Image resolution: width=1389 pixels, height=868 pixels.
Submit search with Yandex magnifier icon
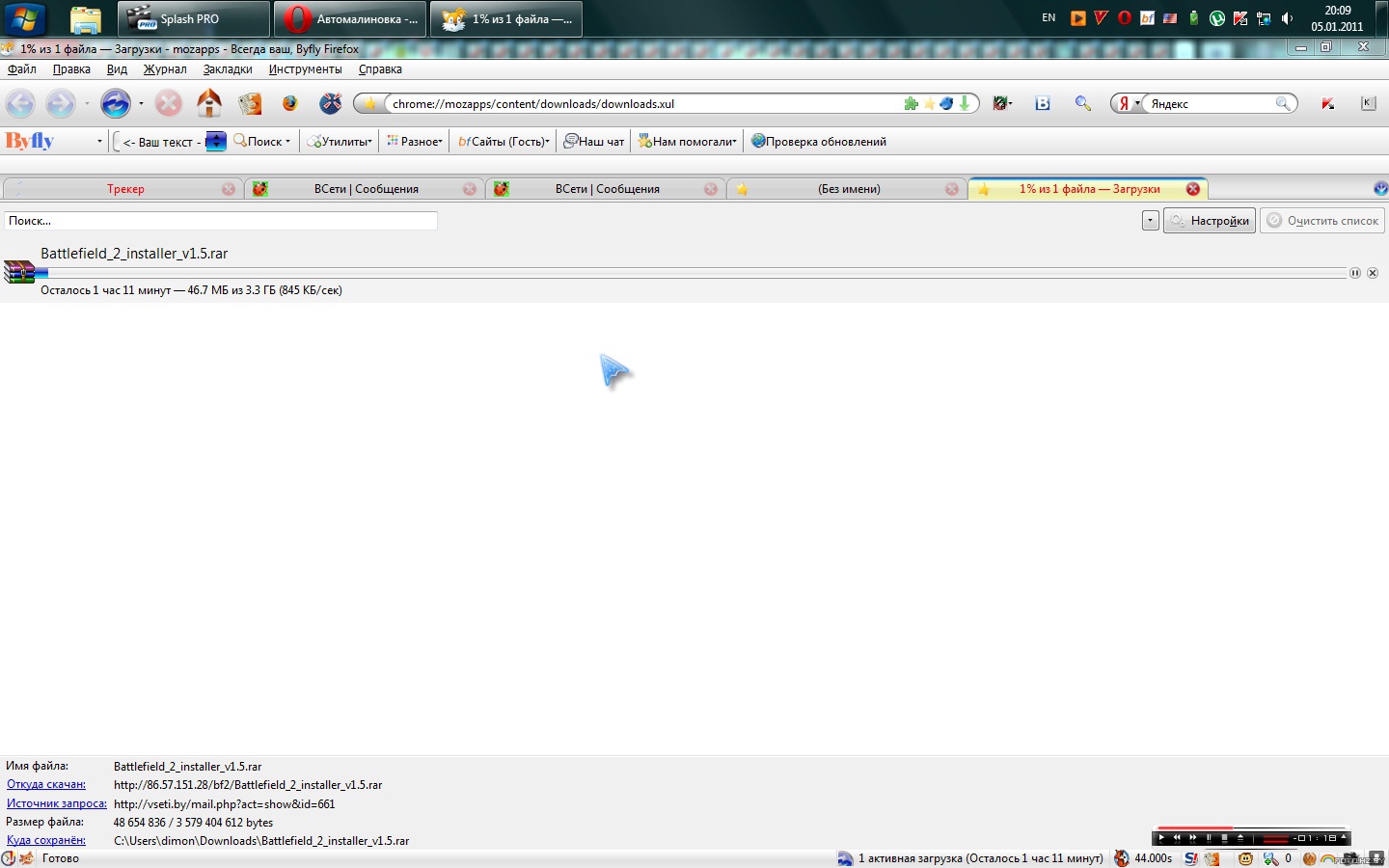click(x=1284, y=103)
